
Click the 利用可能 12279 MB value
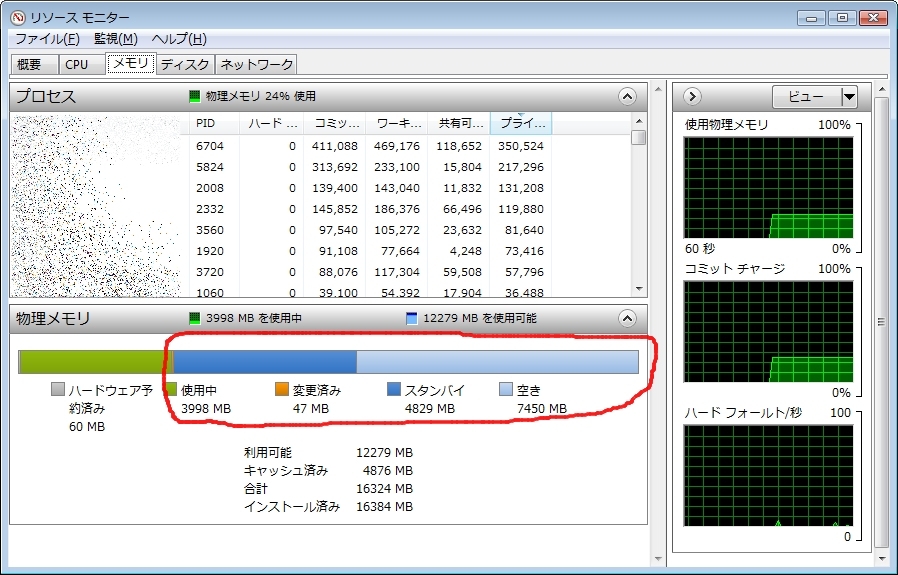[x=384, y=452]
